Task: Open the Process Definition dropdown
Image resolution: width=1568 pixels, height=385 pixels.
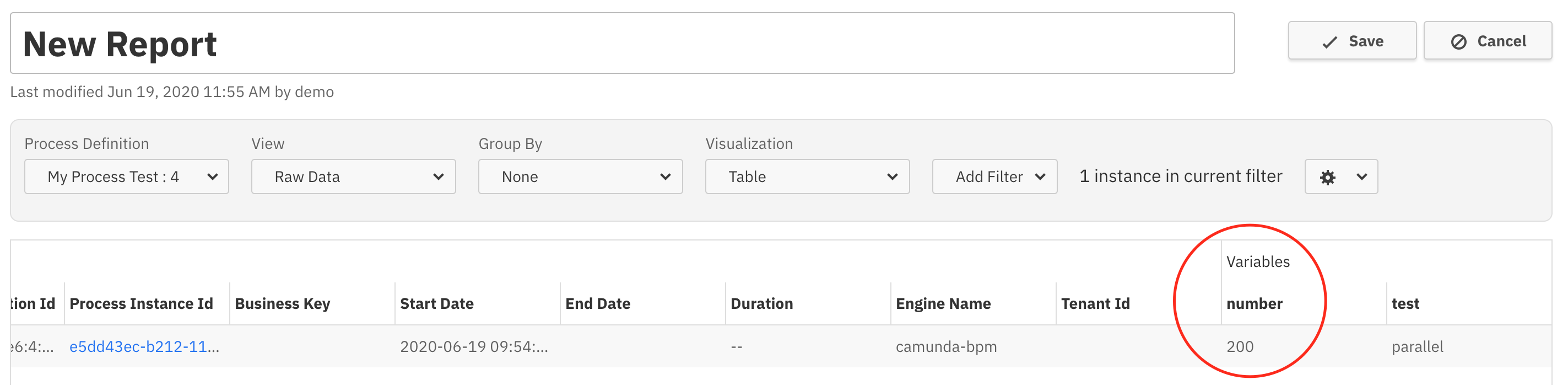Action: (x=127, y=177)
